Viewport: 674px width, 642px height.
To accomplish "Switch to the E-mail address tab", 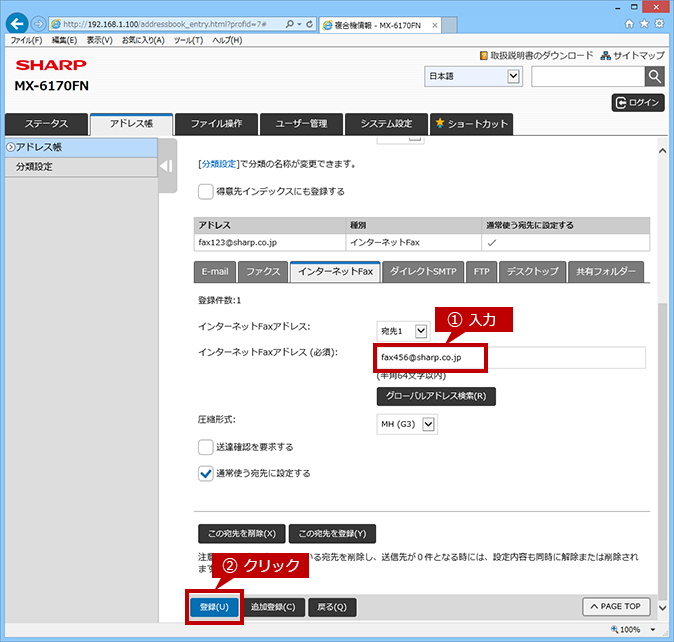I will coord(214,272).
